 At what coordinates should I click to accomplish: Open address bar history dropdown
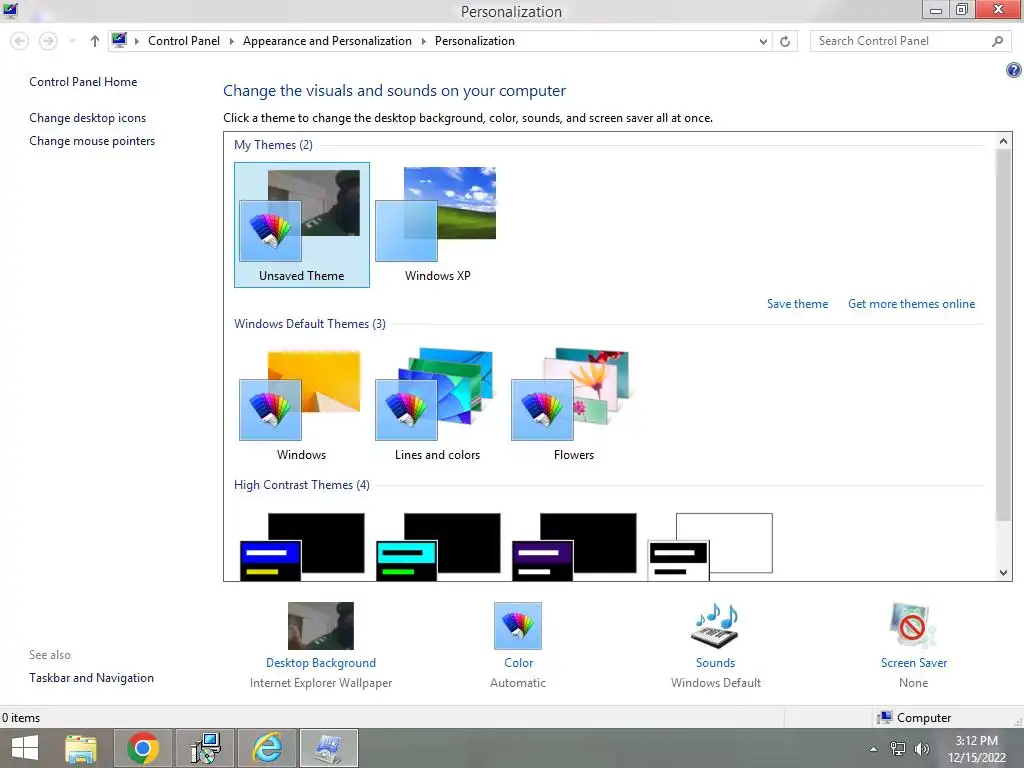pos(763,42)
